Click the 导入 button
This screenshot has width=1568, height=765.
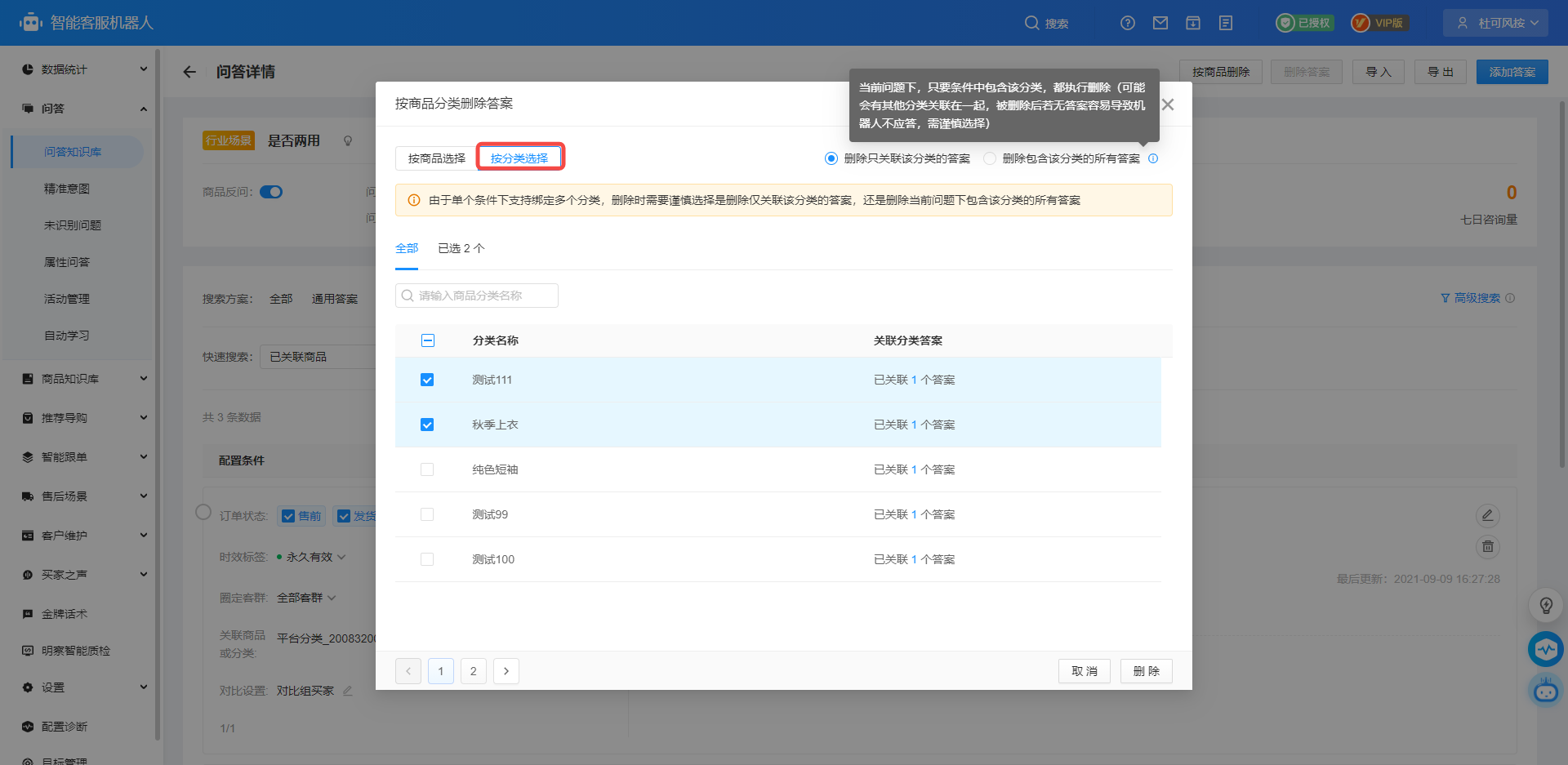tap(1379, 72)
